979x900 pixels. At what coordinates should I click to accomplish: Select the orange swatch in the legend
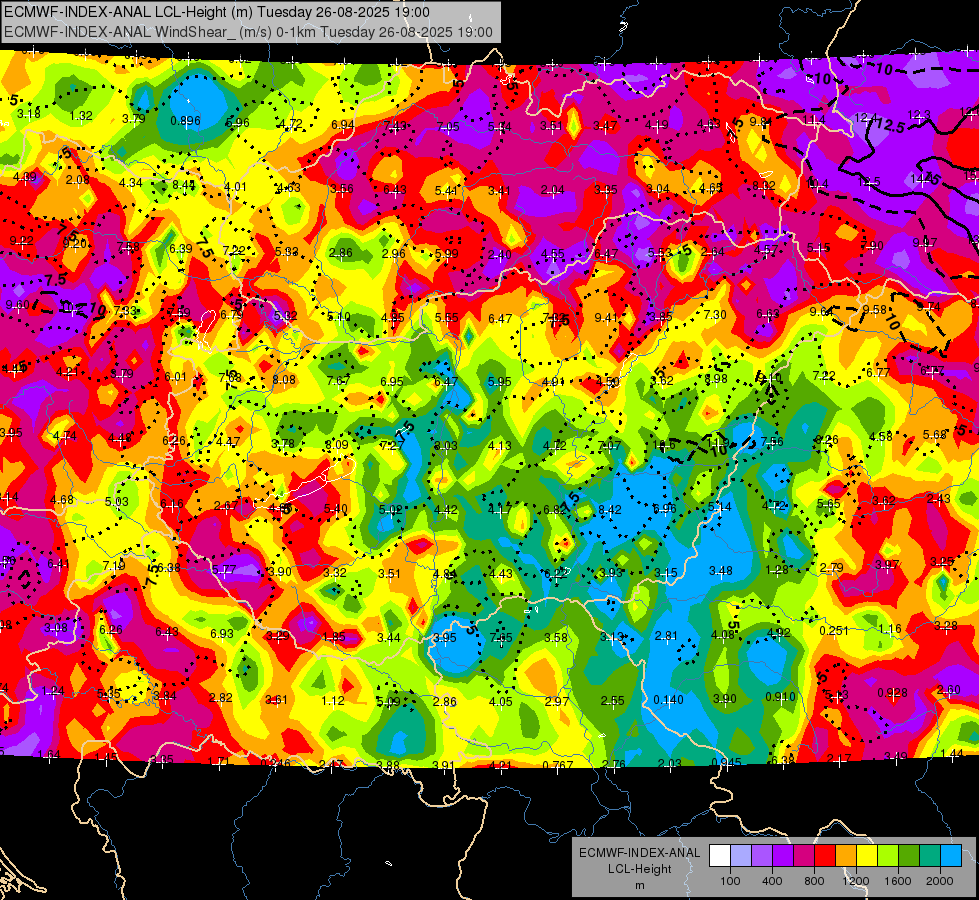[x=846, y=856]
